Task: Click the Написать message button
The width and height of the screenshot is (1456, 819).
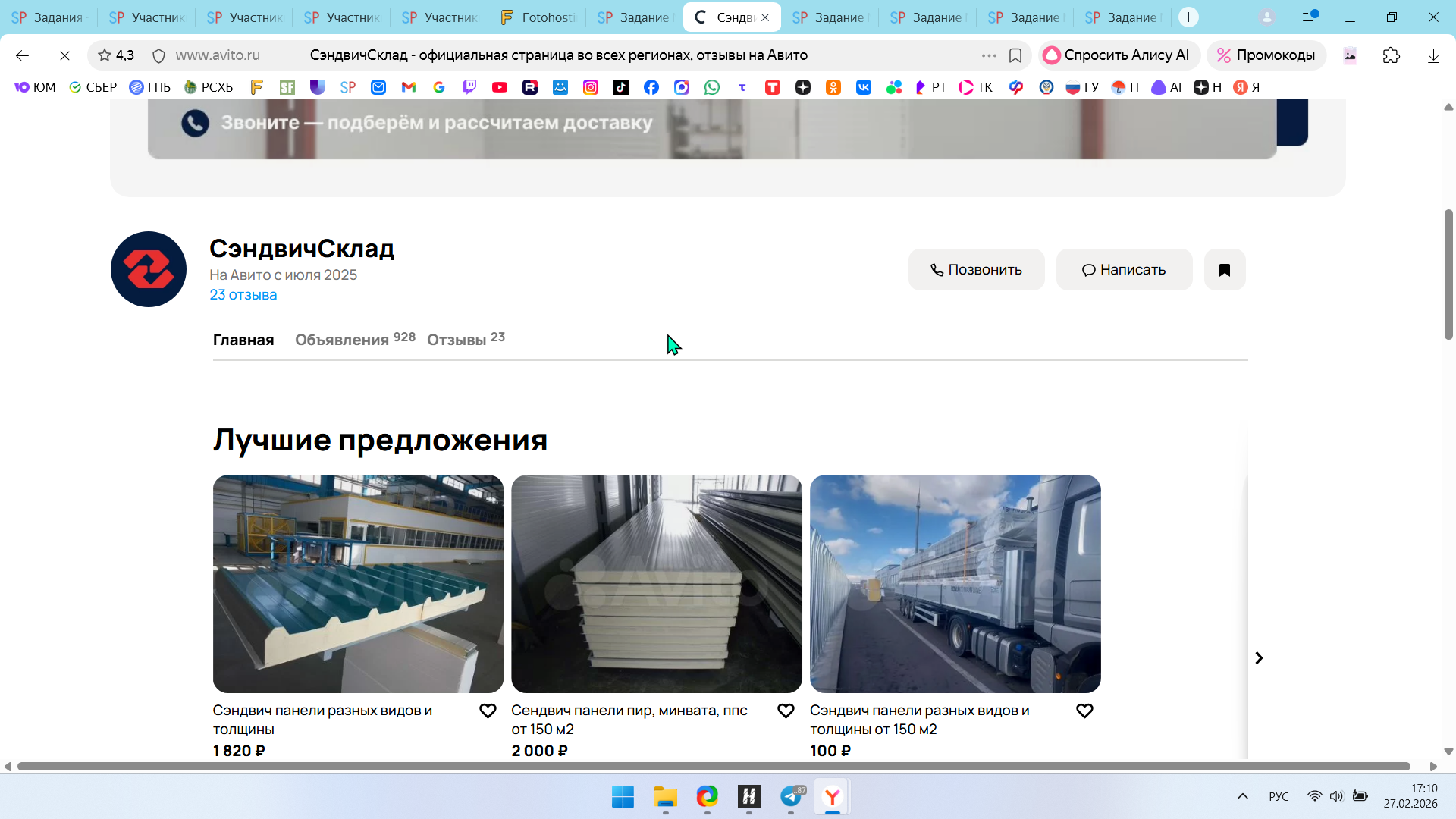Action: tap(1124, 270)
